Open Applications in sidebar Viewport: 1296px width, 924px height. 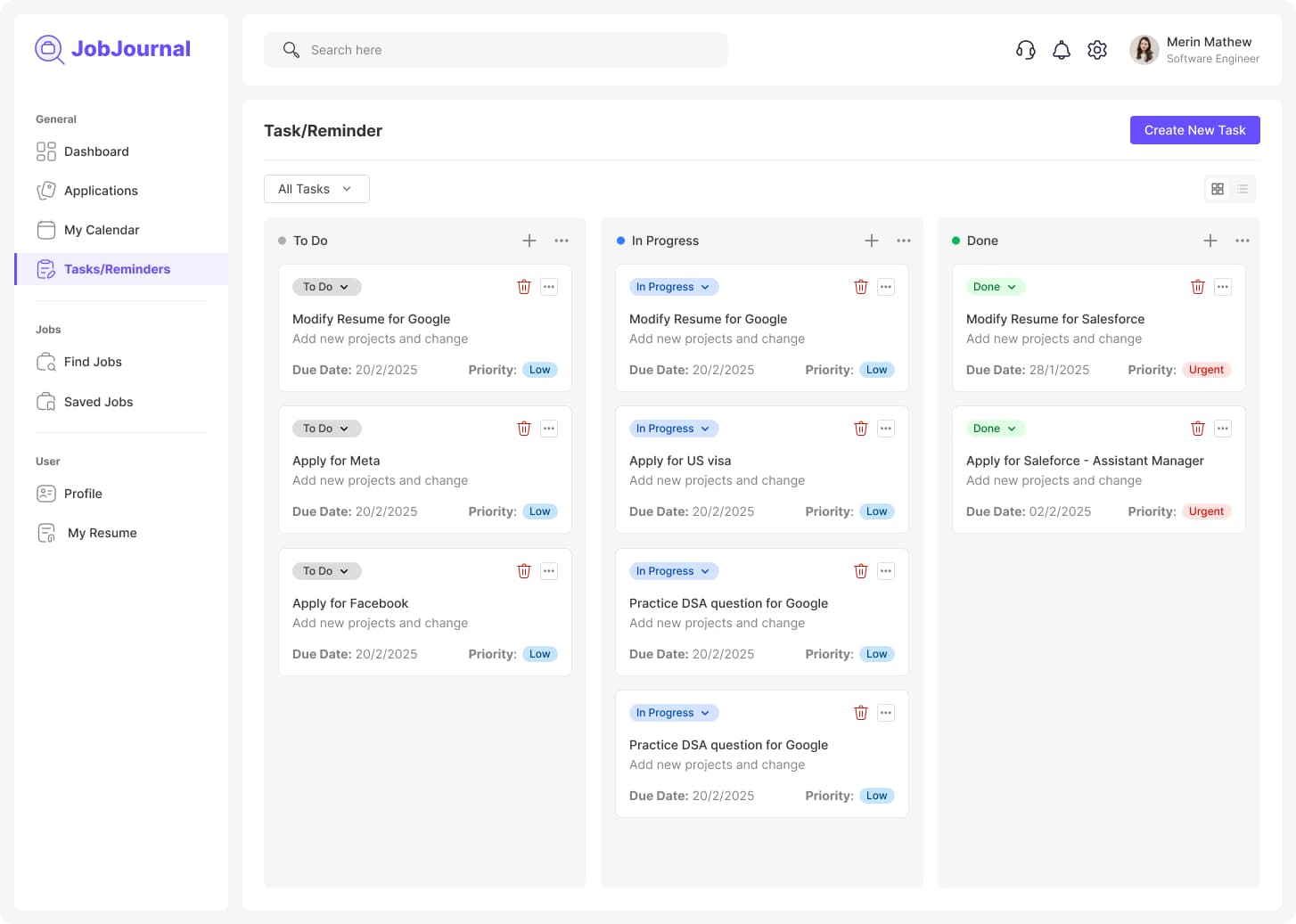tap(121, 191)
